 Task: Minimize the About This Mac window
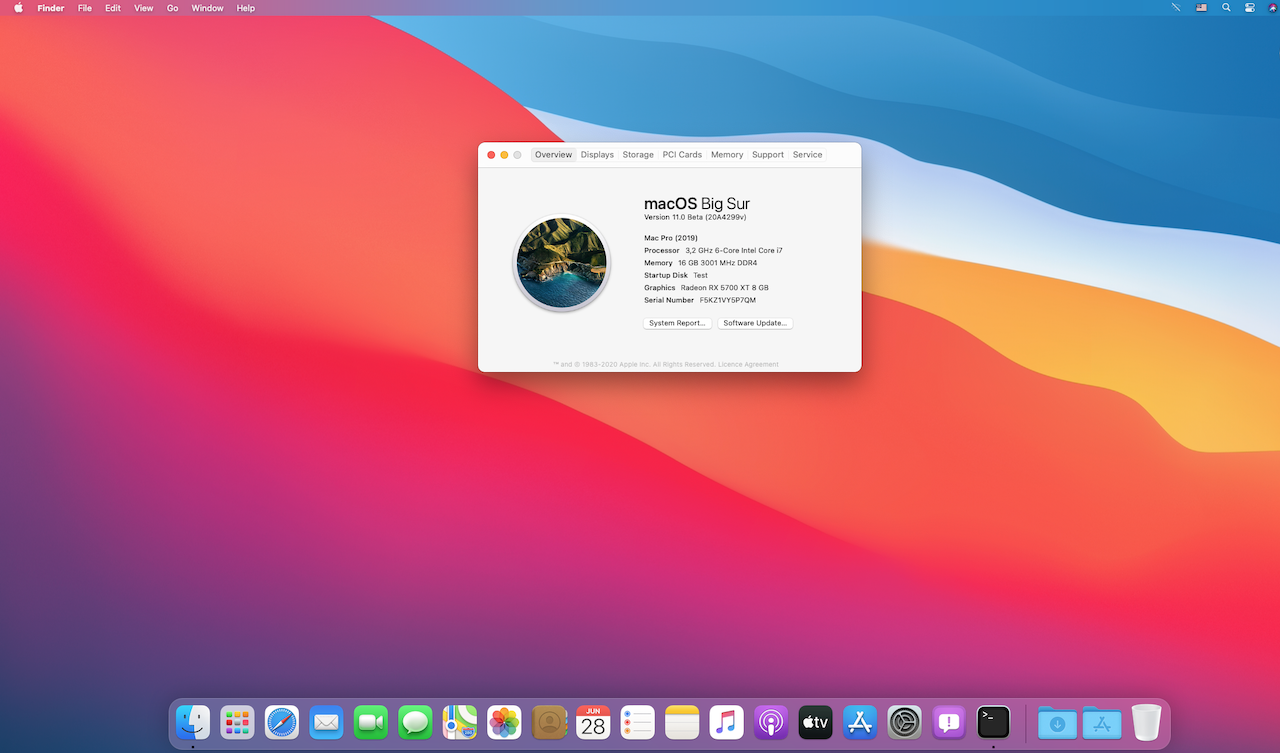pos(504,155)
